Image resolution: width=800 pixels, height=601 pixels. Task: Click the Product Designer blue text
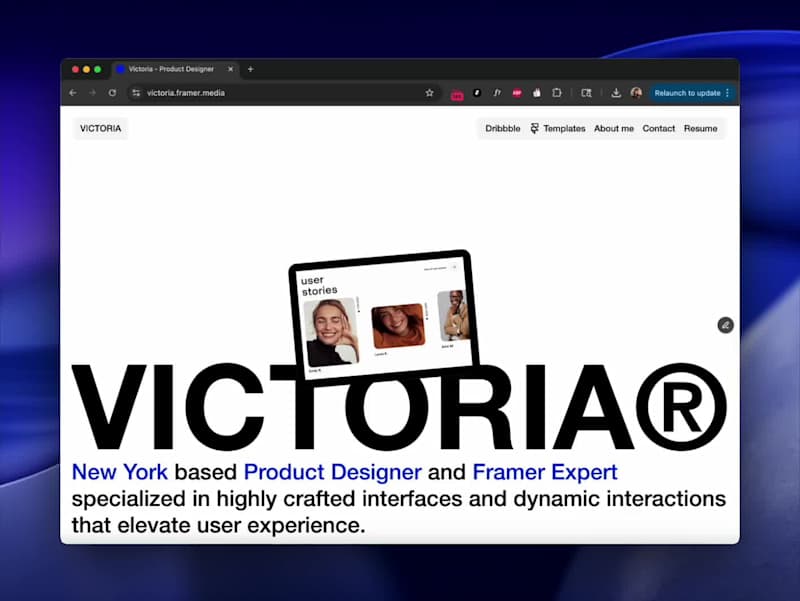click(x=333, y=472)
